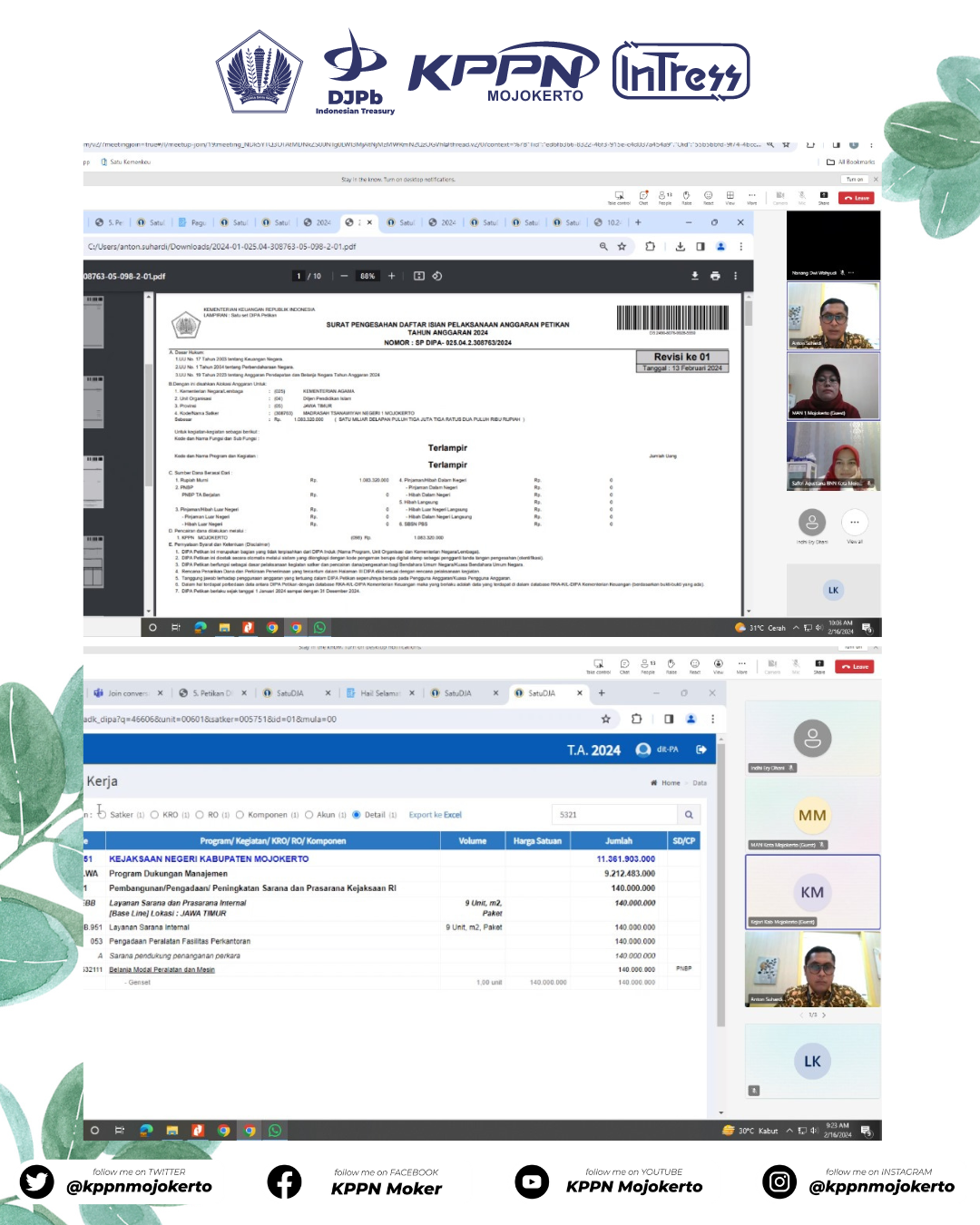The width and height of the screenshot is (980, 1225).
Task: Click the logout icon beside dit-PA
Action: pos(701,750)
